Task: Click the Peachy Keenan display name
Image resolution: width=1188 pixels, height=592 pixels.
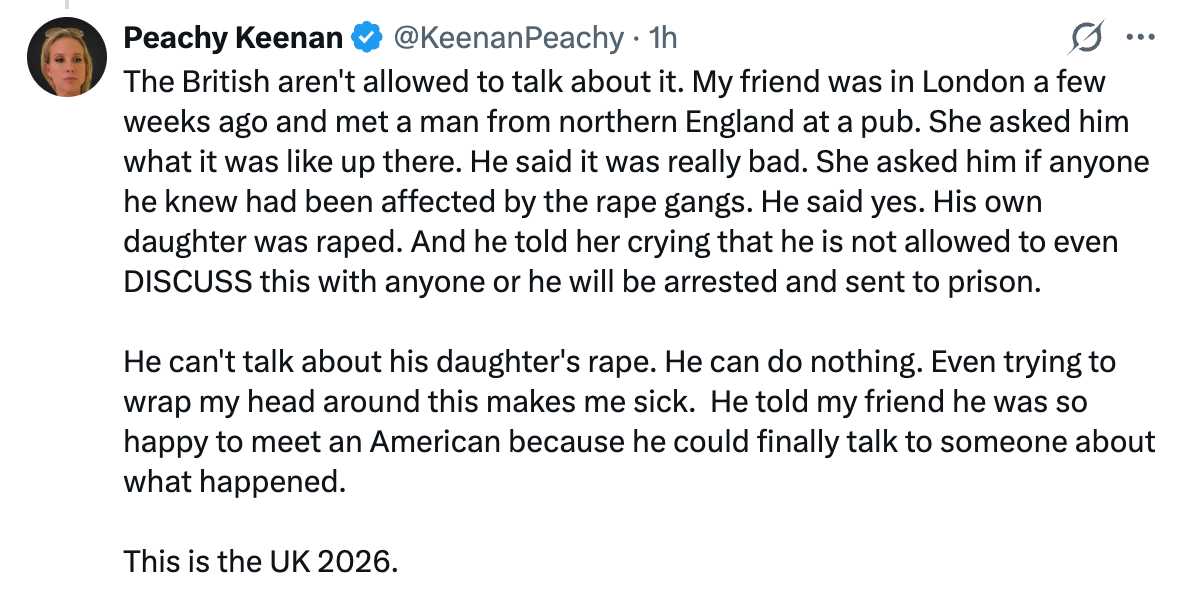Action: [233, 38]
